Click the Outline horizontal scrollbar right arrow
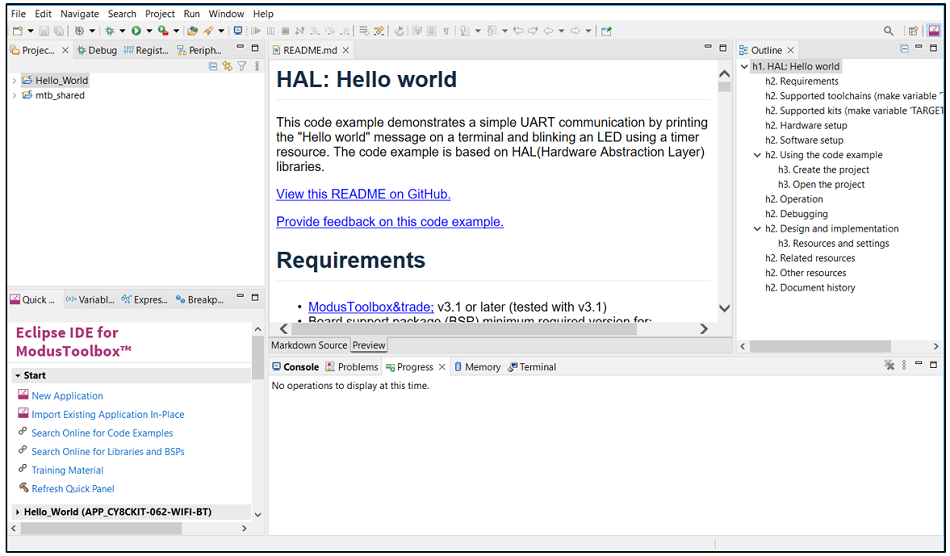The height and width of the screenshot is (556, 950). point(936,346)
